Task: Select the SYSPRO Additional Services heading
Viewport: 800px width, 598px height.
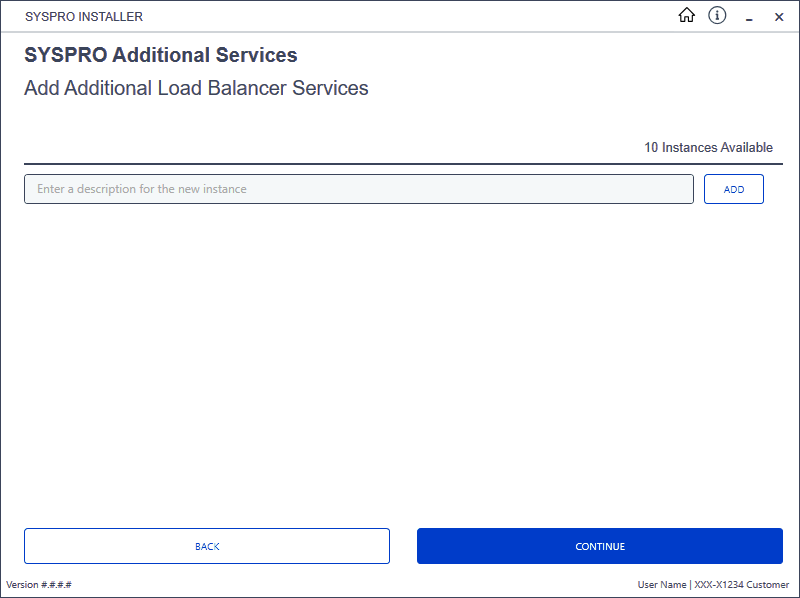Action: 161,55
